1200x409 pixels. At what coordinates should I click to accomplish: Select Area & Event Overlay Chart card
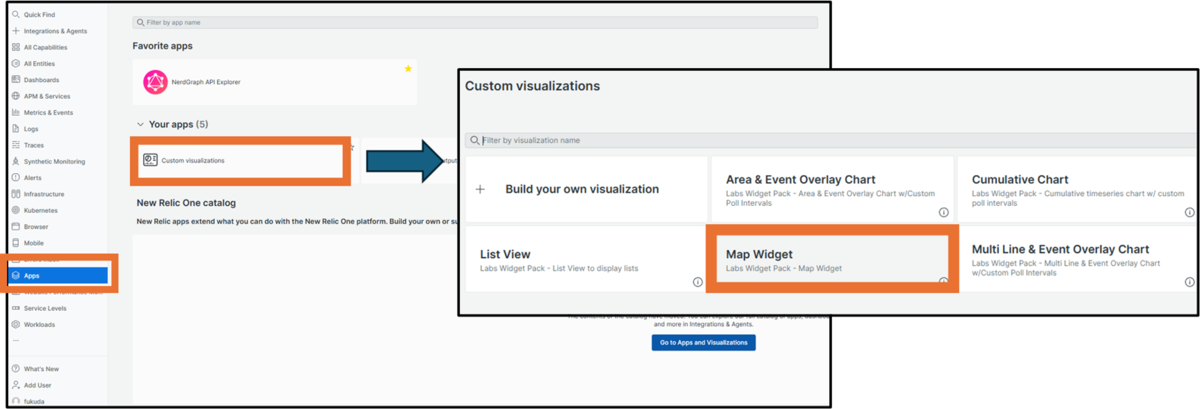(x=832, y=189)
